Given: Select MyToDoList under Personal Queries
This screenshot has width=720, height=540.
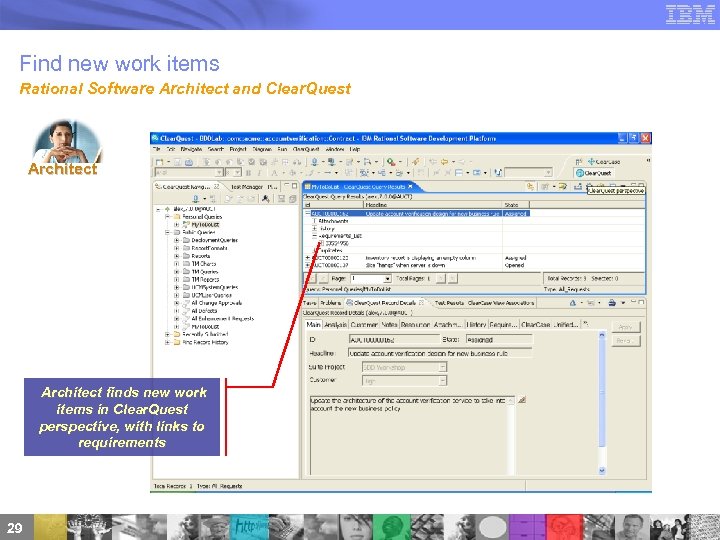Looking at the screenshot, I should 205,225.
